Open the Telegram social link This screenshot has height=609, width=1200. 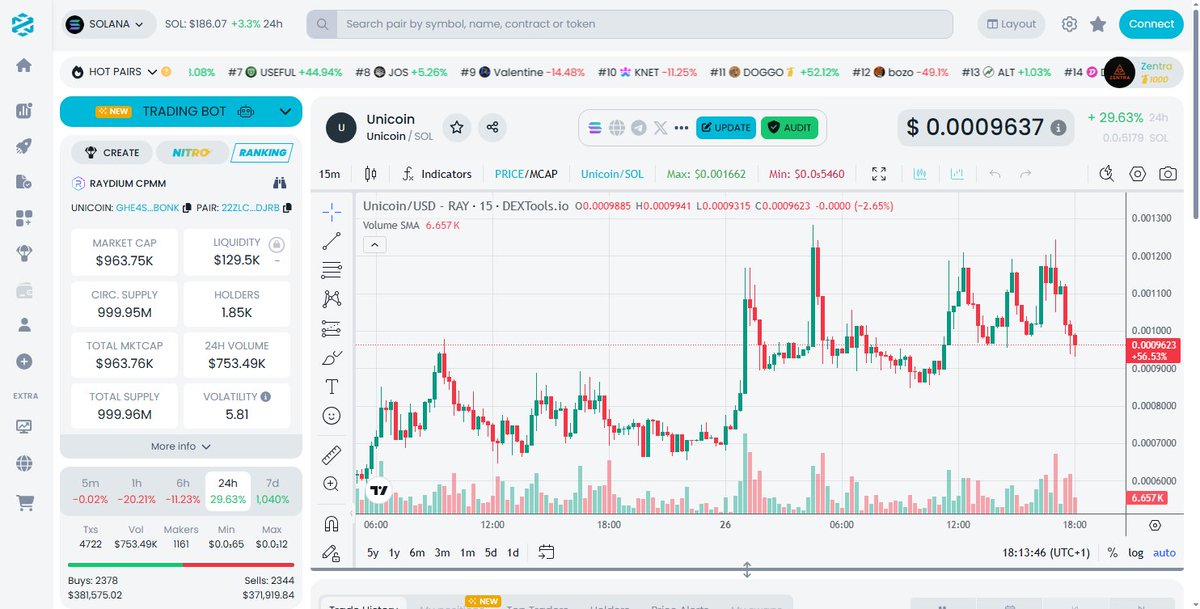click(639, 127)
